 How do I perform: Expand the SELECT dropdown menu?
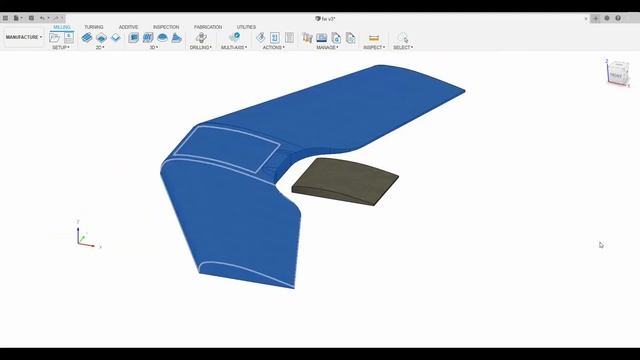[403, 47]
